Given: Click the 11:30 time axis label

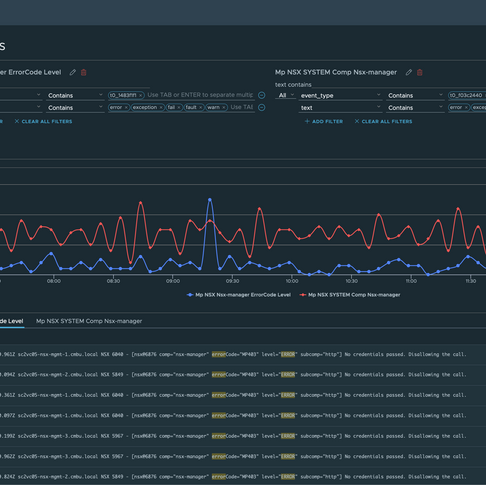Looking at the screenshot, I should (470, 281).
